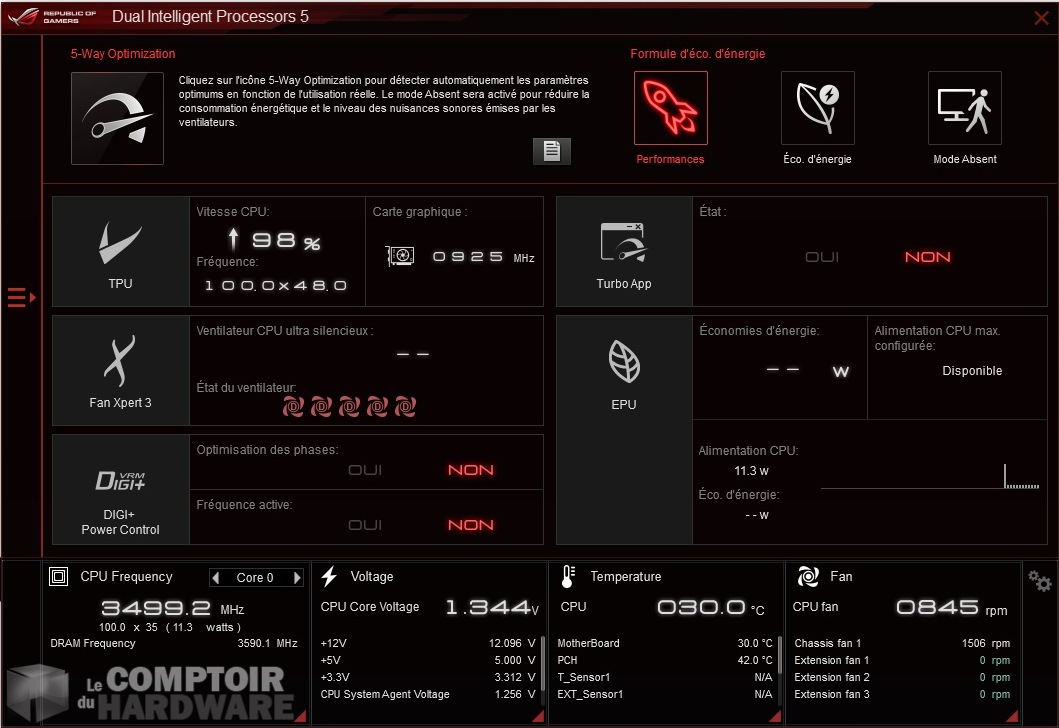Click the CPU Frequency chip icon
This screenshot has height=728, width=1059.
(x=59, y=577)
